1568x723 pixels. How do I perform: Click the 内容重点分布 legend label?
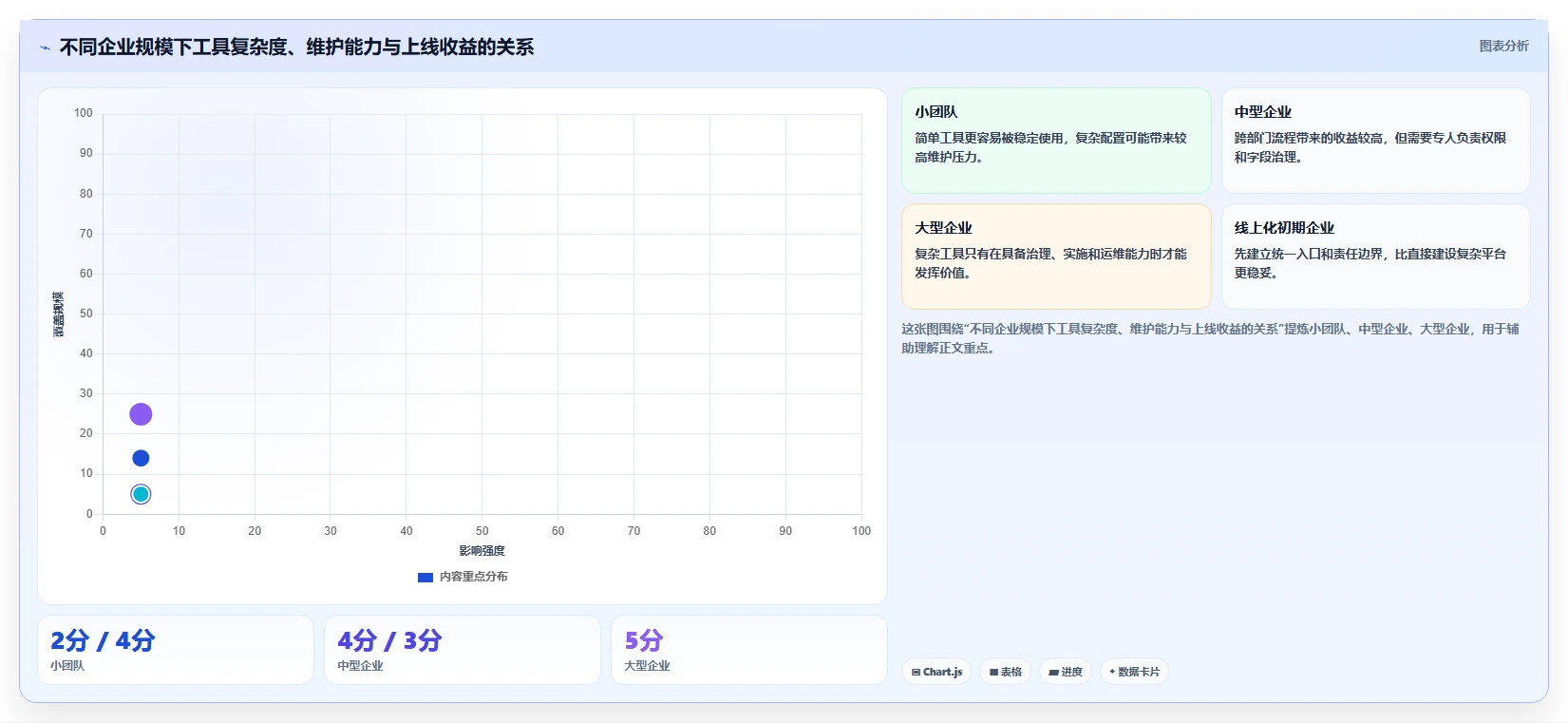473,577
